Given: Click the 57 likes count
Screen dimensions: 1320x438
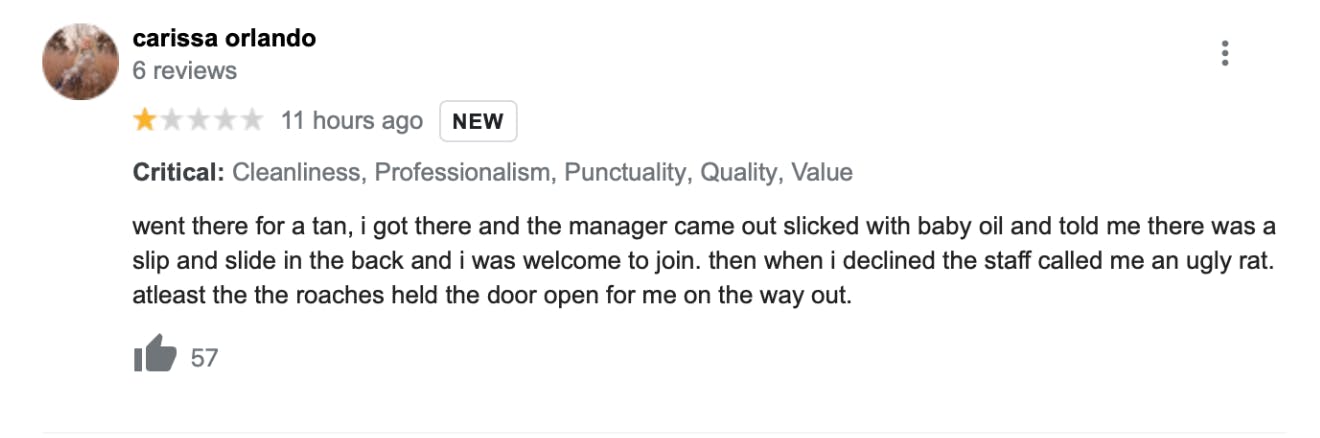Looking at the screenshot, I should [204, 358].
